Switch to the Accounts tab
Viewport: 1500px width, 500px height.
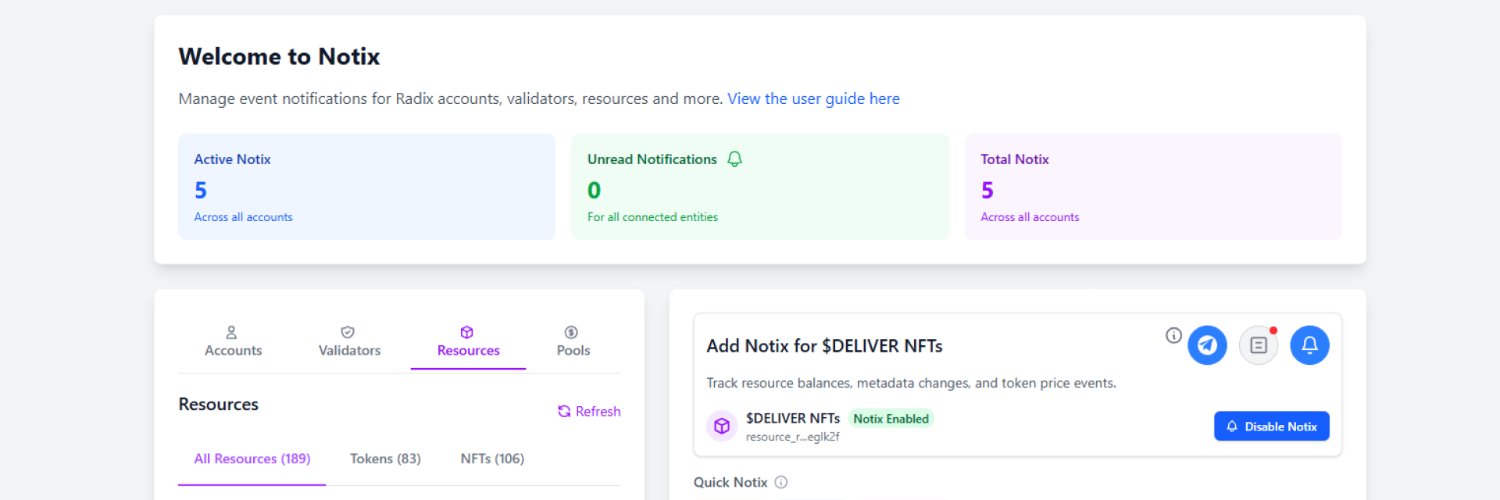233,341
